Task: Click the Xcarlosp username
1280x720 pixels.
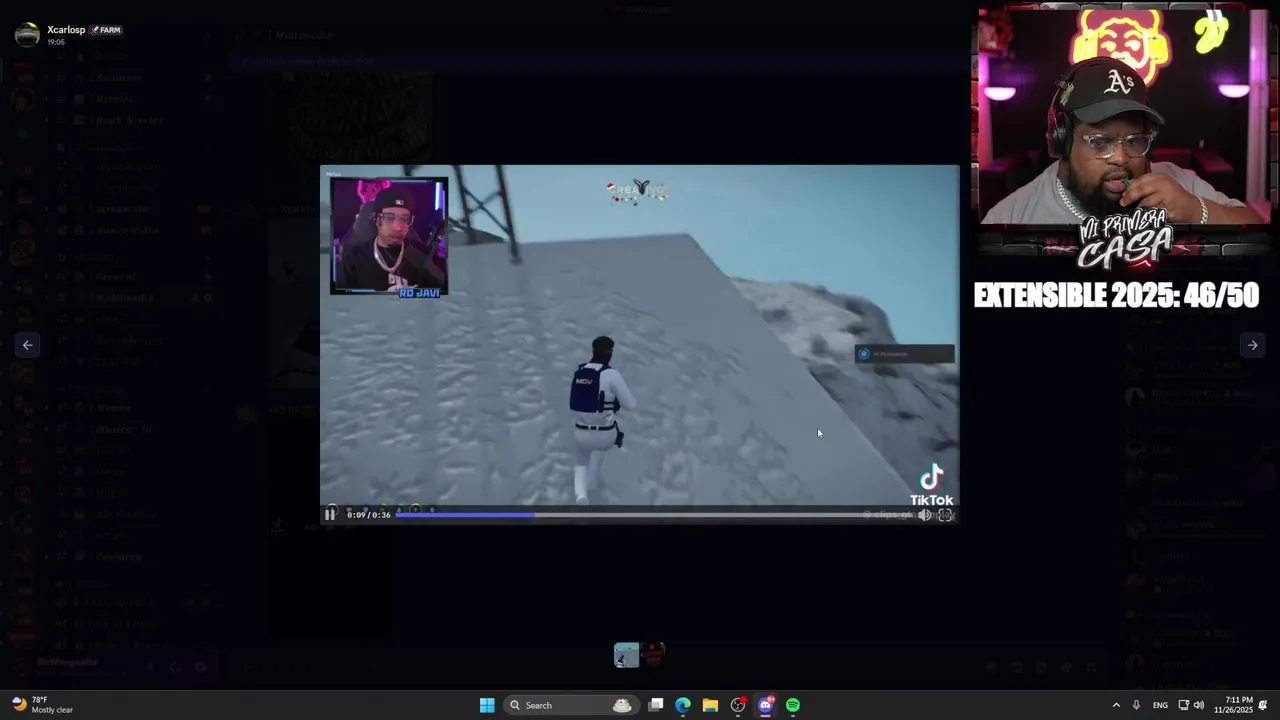Action: tap(66, 30)
